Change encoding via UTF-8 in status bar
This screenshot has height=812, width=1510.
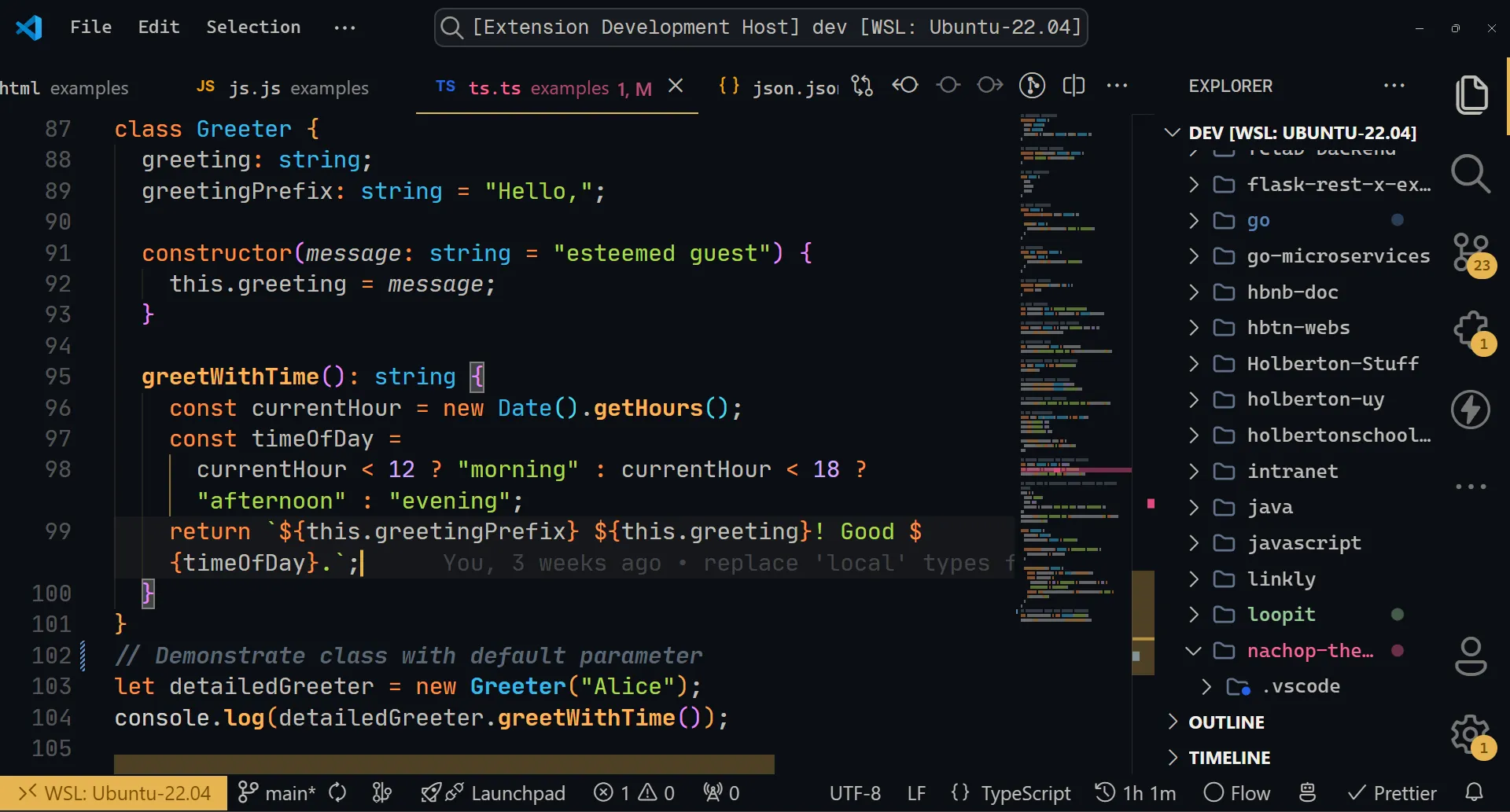pyautogui.click(x=855, y=793)
